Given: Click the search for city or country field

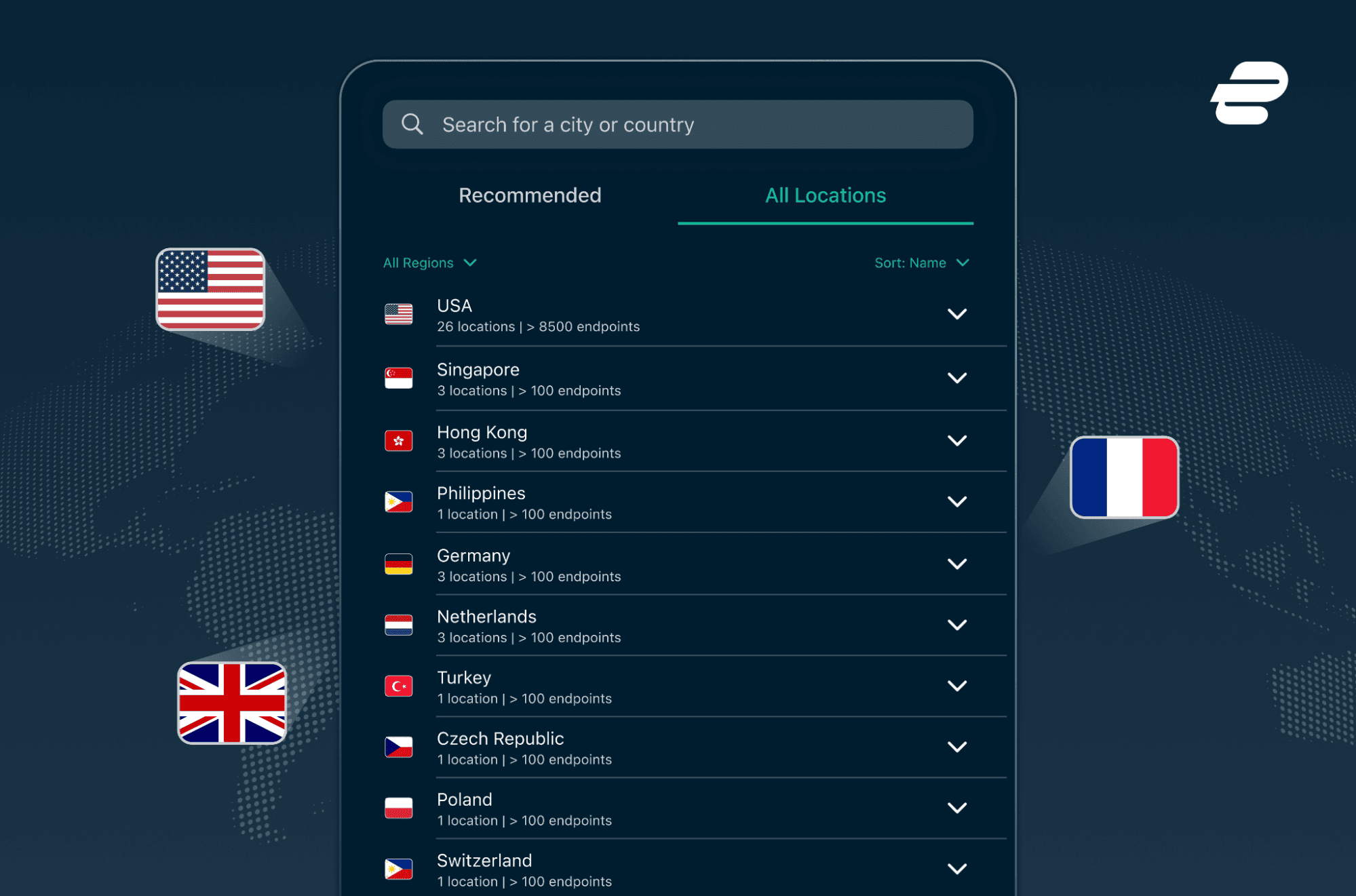Looking at the screenshot, I should [678, 124].
